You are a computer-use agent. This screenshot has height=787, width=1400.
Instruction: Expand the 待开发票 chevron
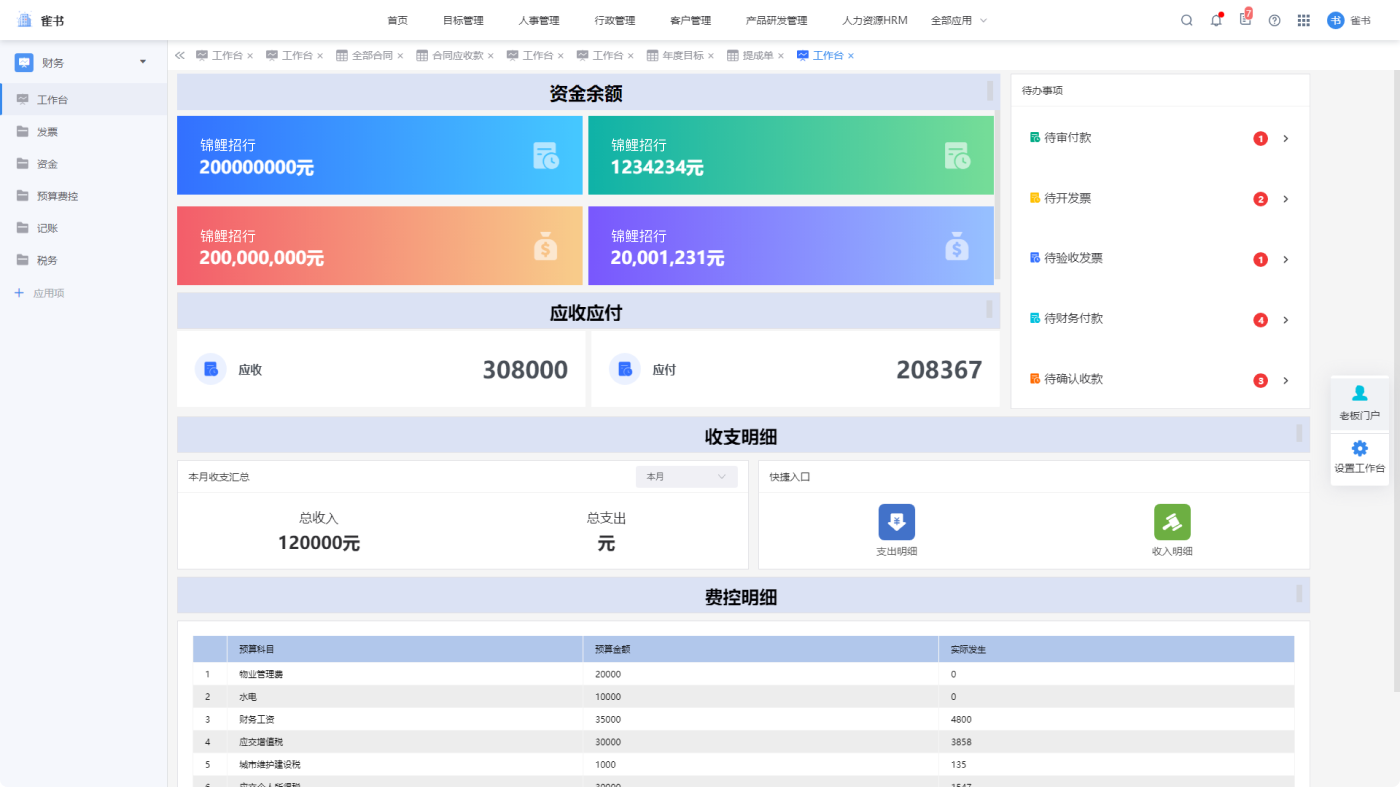point(1285,199)
